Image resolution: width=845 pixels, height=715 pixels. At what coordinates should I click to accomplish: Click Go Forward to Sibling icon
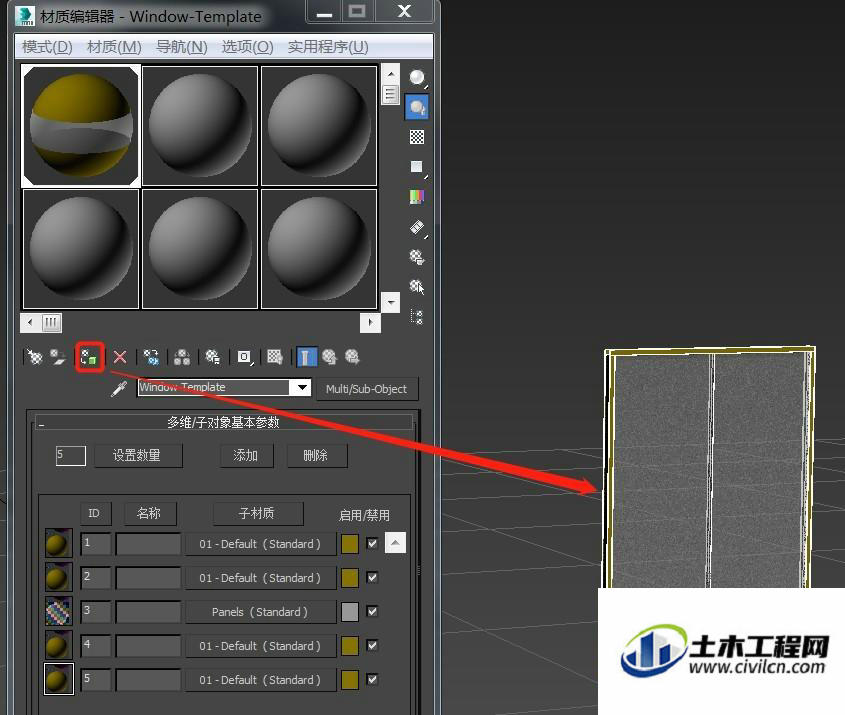[x=352, y=357]
